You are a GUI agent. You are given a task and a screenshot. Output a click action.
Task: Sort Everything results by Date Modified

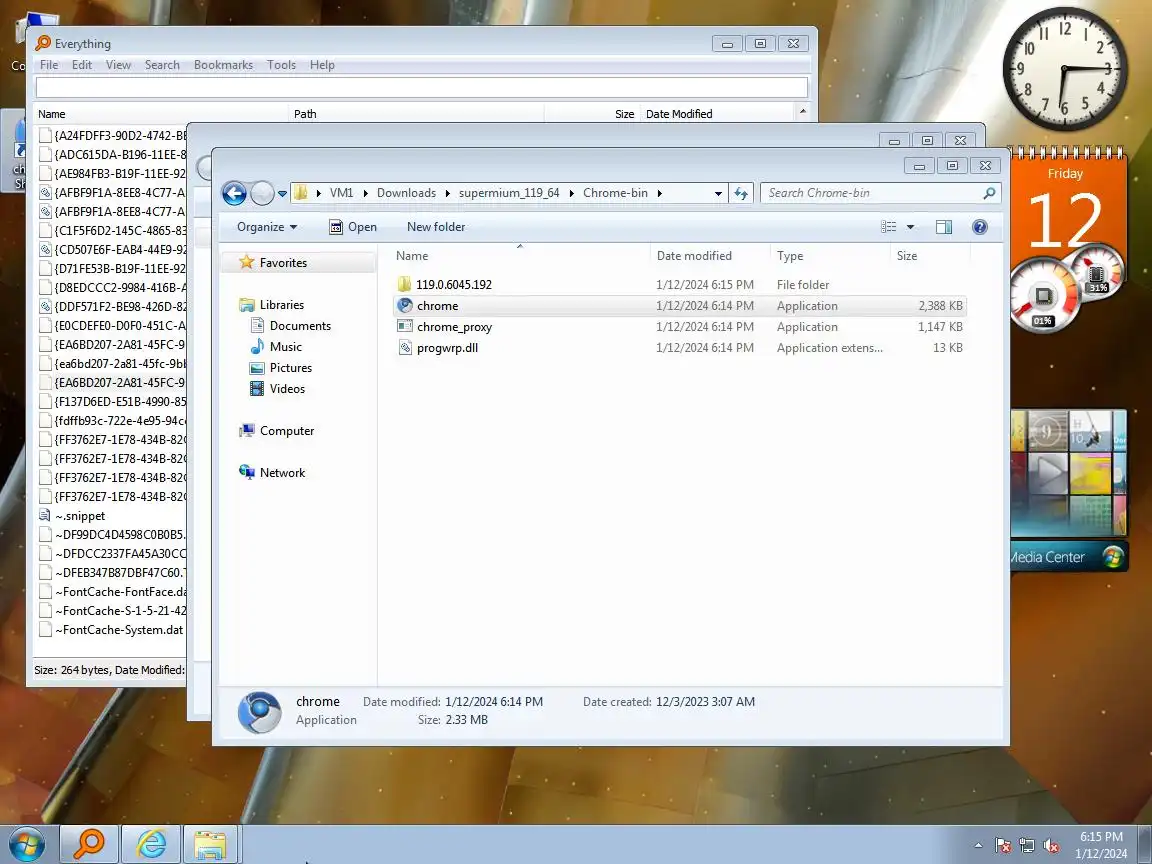click(716, 114)
